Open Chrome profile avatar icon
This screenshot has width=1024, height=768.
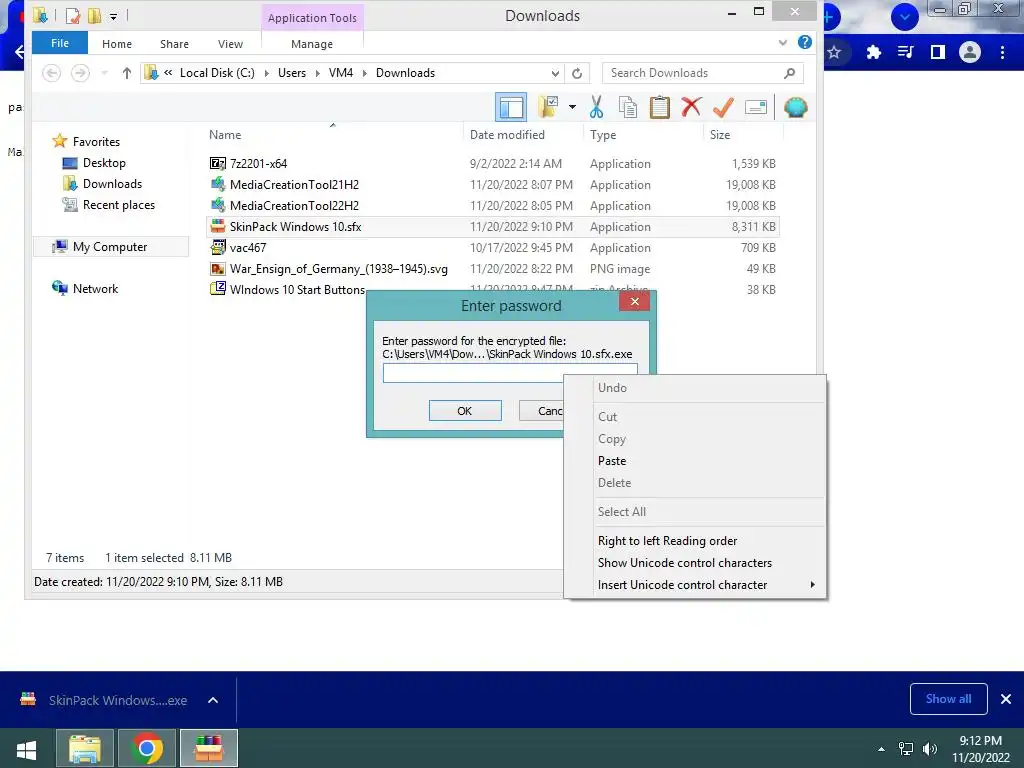click(970, 52)
